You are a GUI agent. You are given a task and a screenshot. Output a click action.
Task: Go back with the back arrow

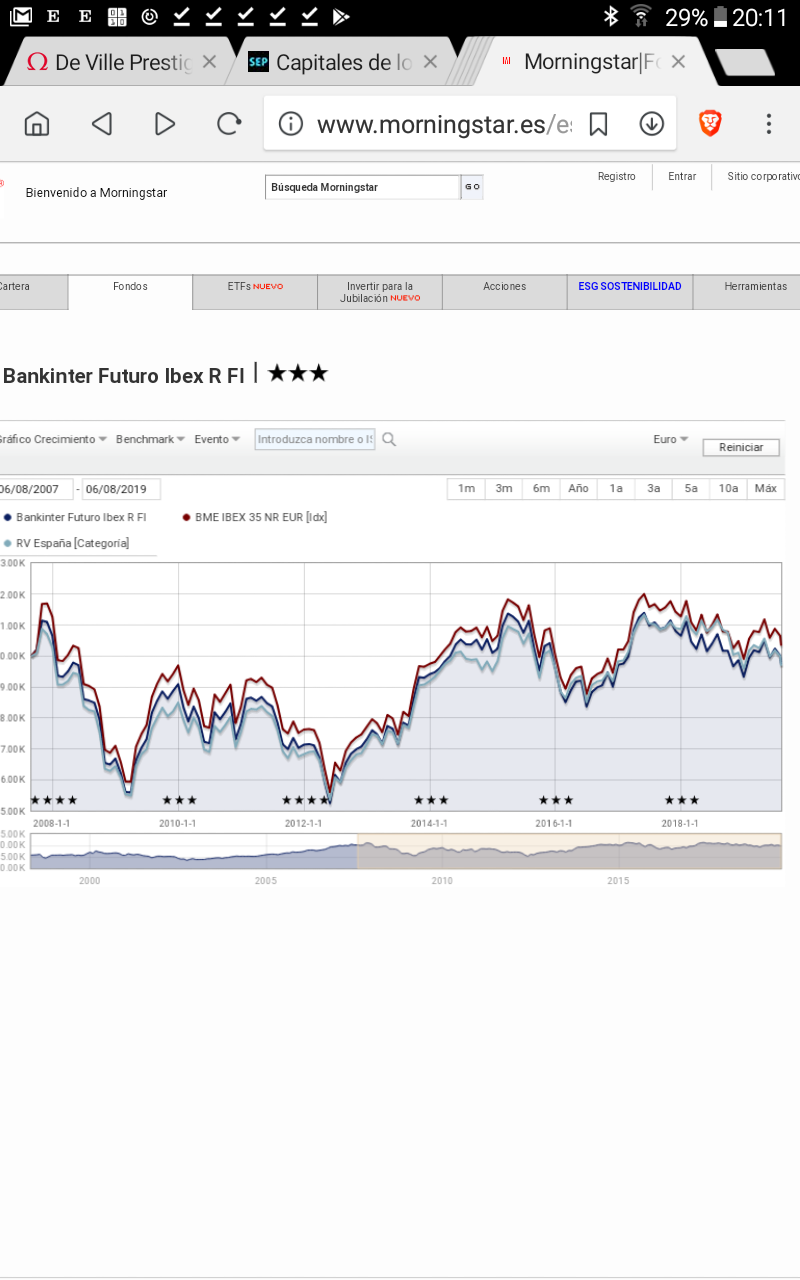101,124
